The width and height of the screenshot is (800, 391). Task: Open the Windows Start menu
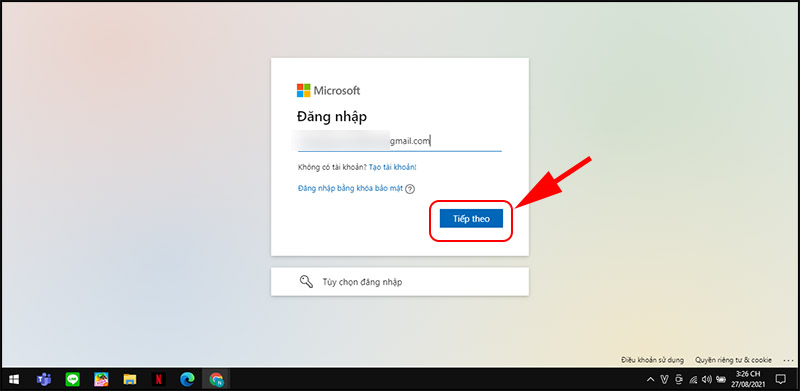14,379
